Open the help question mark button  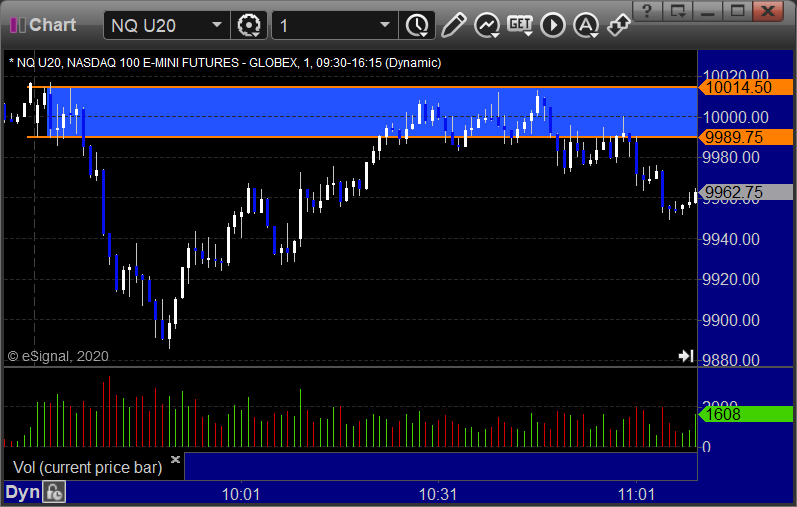pos(647,11)
